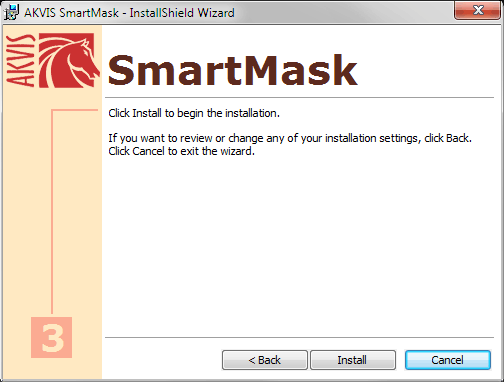Image resolution: width=504 pixels, height=382 pixels.
Task: Close the InstallShield Wizard window
Action: click(x=478, y=10)
